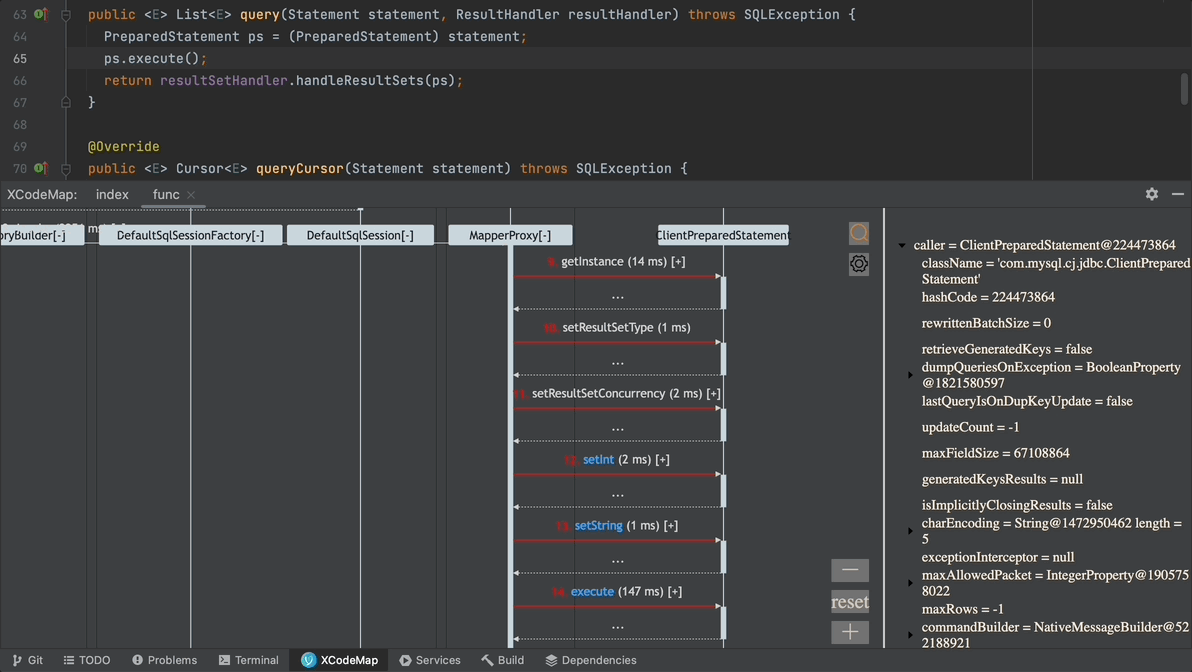Expand the charEncoding node
The width and height of the screenshot is (1192, 672).
pyautogui.click(x=911, y=531)
